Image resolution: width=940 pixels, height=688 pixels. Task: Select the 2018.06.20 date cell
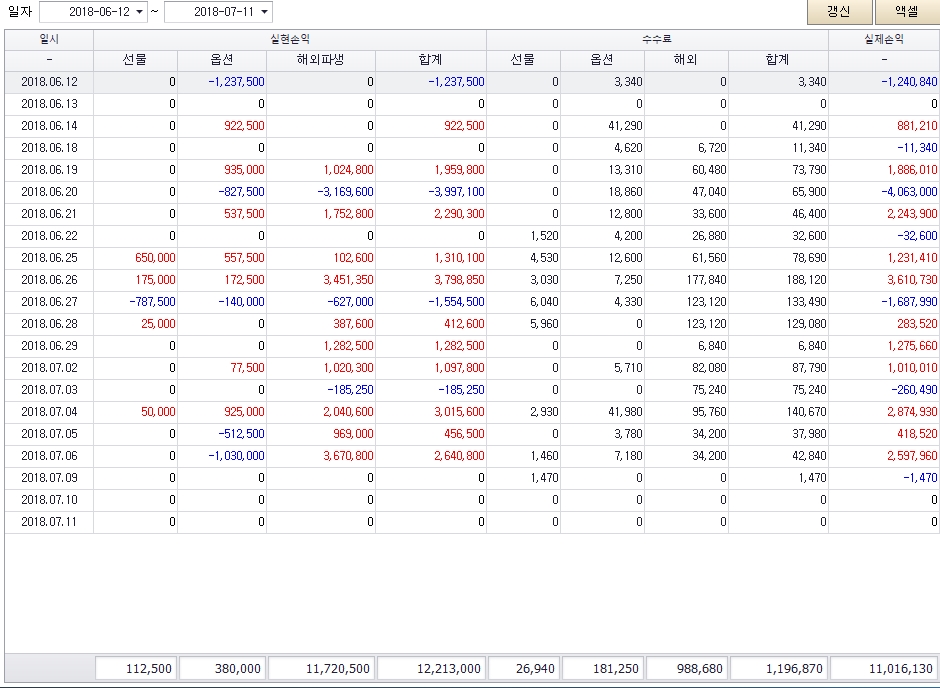pos(49,192)
